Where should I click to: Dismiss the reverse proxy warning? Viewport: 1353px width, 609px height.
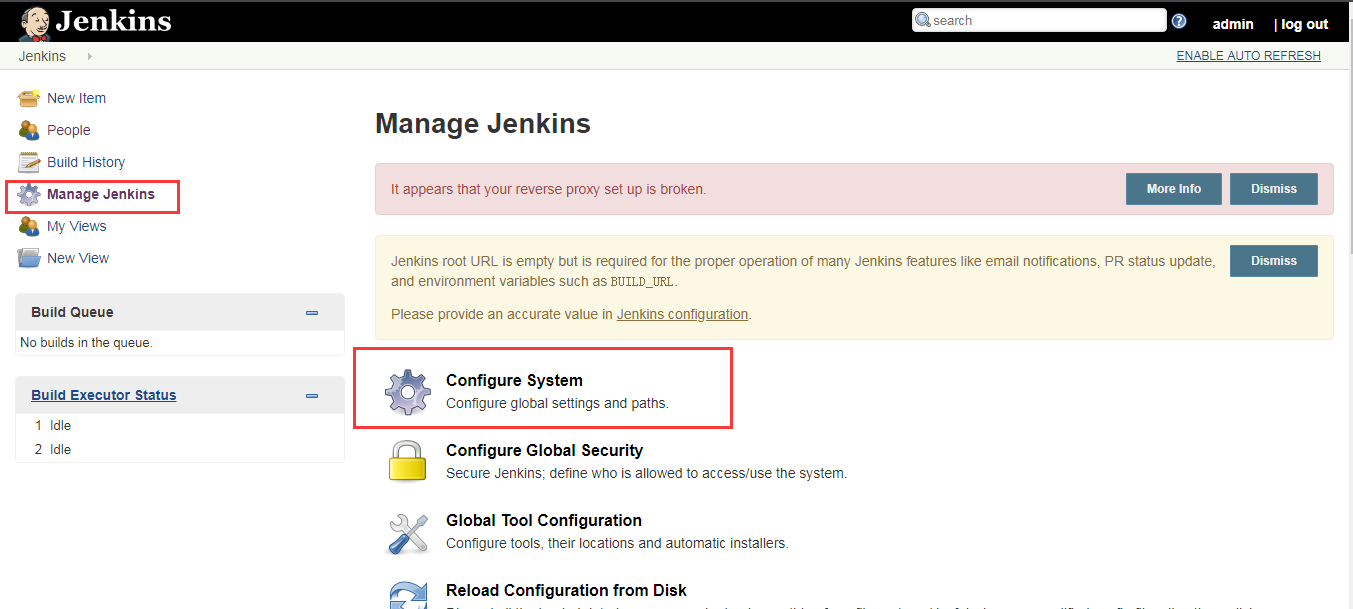click(x=1274, y=189)
